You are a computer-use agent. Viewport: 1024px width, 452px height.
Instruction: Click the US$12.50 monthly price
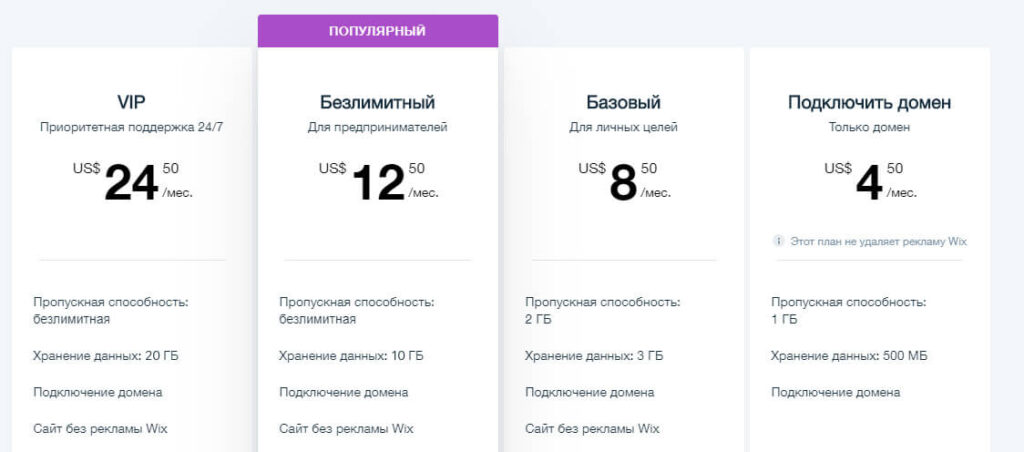pyautogui.click(x=377, y=182)
